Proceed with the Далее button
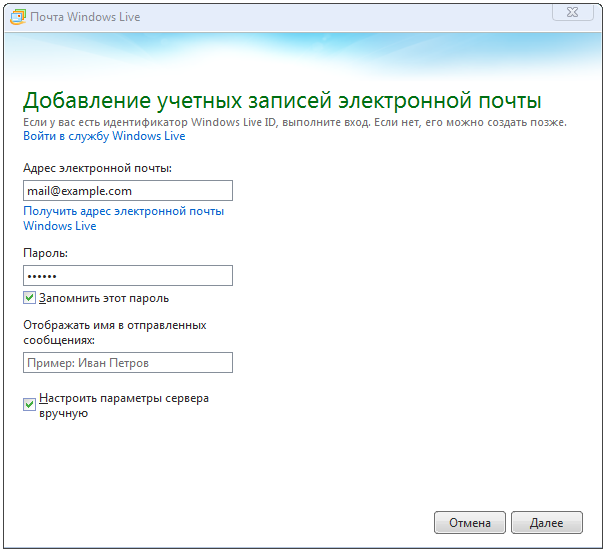This screenshot has height=550, width=604. pyautogui.click(x=547, y=523)
